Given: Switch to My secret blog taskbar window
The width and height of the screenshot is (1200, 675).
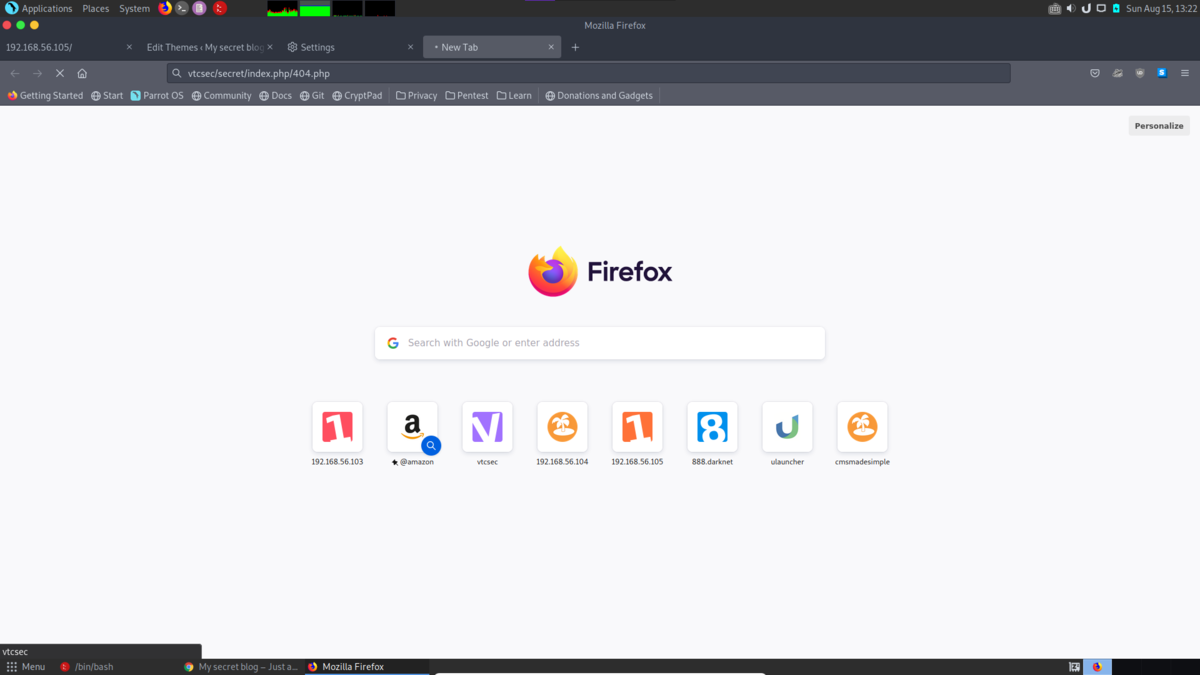Looking at the screenshot, I should (x=241, y=667).
